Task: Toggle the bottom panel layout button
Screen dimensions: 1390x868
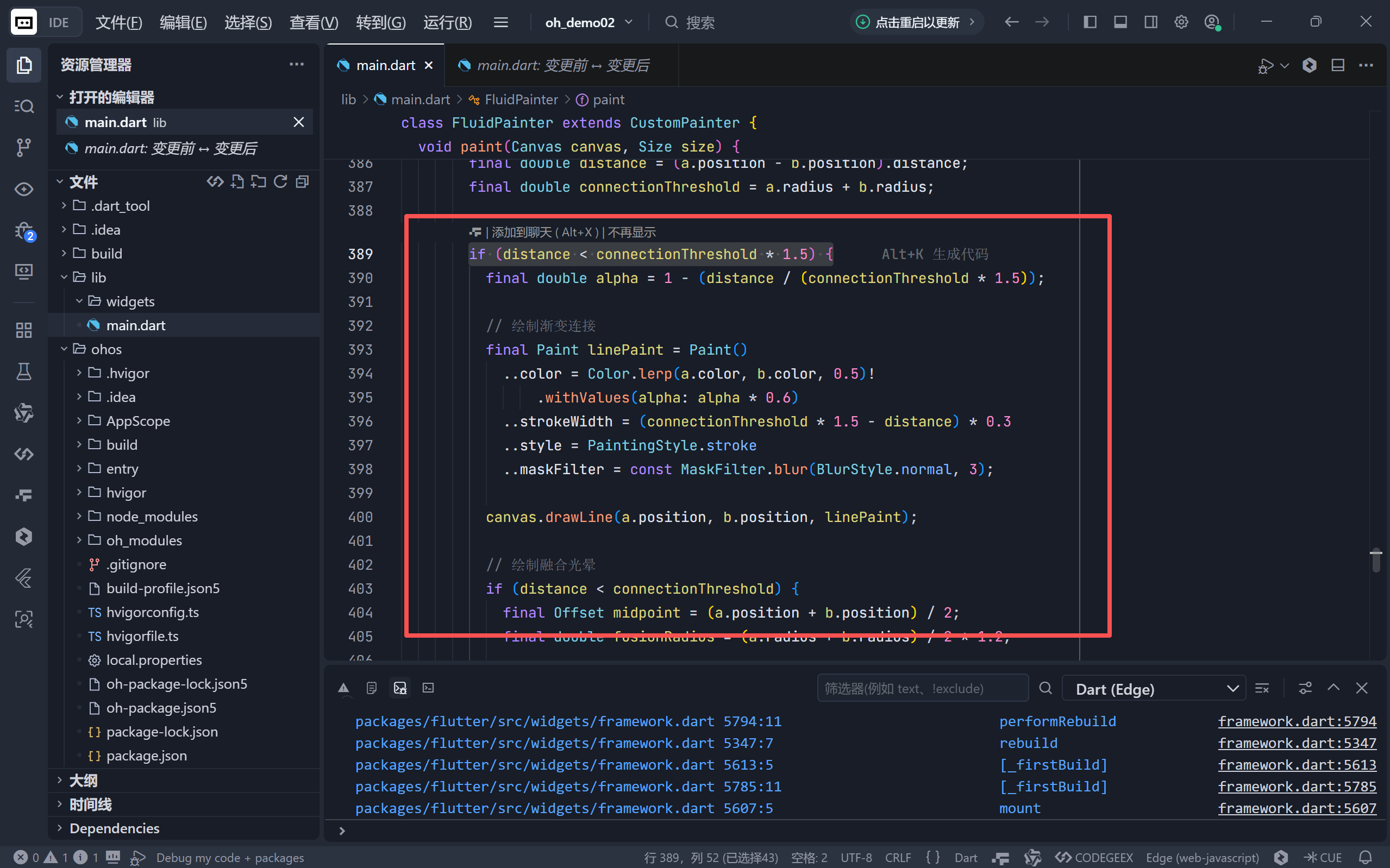Action: (x=1120, y=22)
